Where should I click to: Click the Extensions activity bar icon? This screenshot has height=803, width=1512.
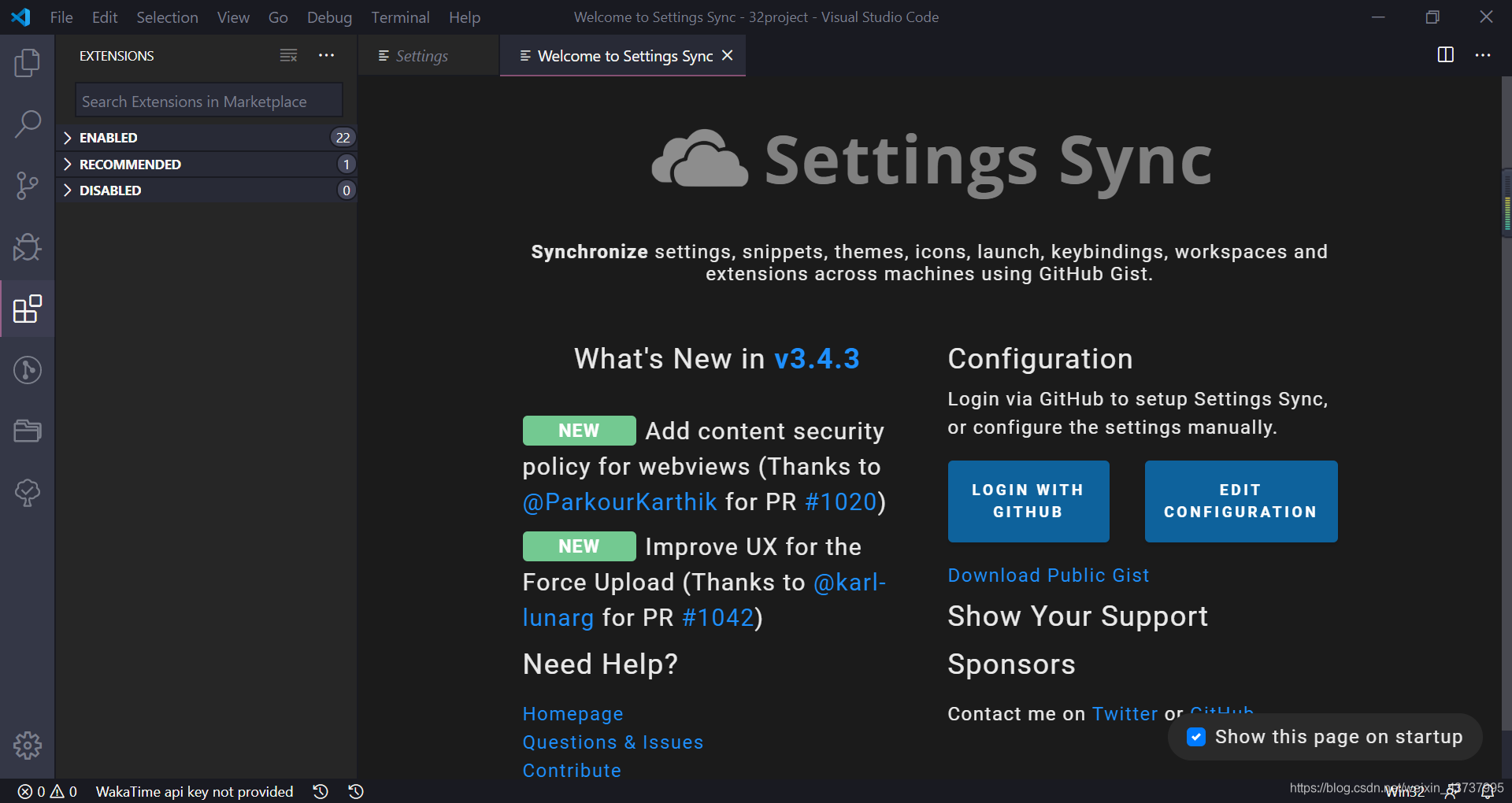27,309
